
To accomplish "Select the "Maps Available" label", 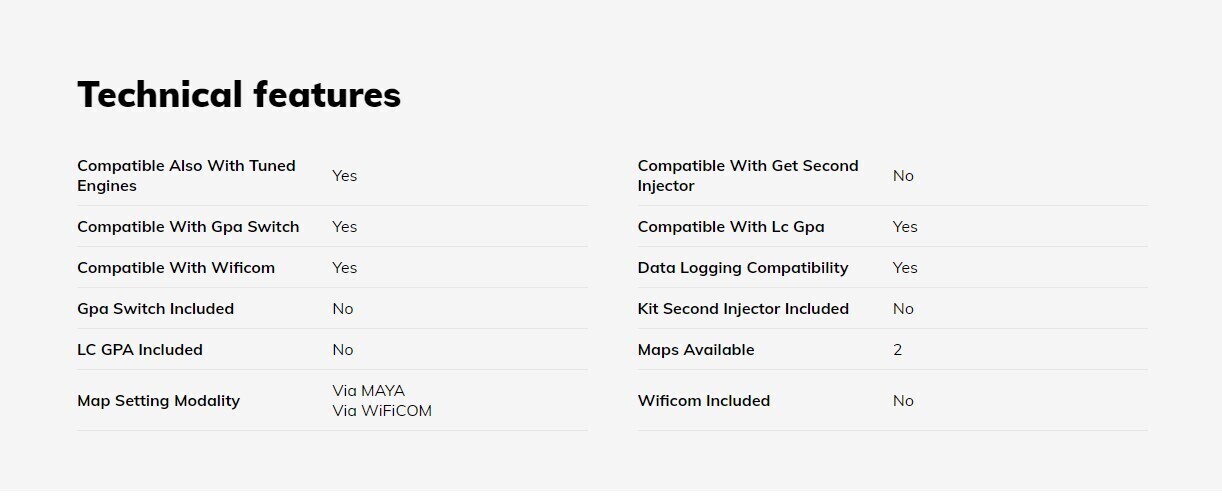I will pyautogui.click(x=696, y=350).
